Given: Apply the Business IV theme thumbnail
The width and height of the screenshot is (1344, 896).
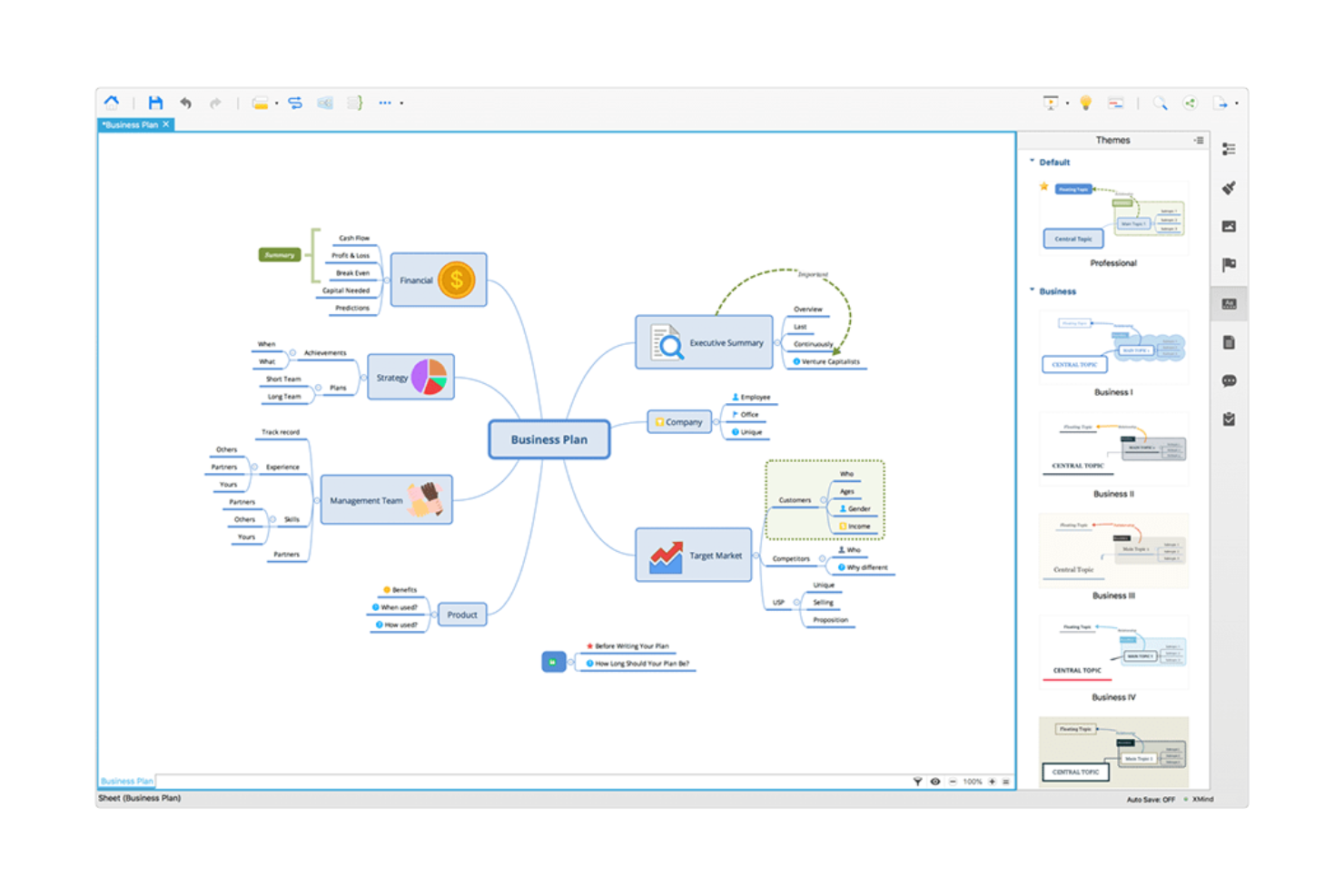Looking at the screenshot, I should 1113,652.
